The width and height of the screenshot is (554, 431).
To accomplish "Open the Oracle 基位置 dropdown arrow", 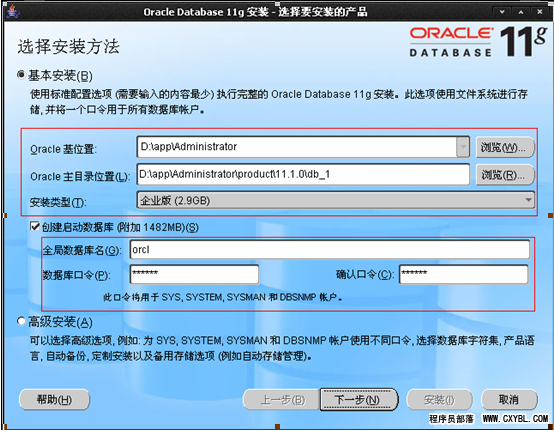I will [x=462, y=147].
